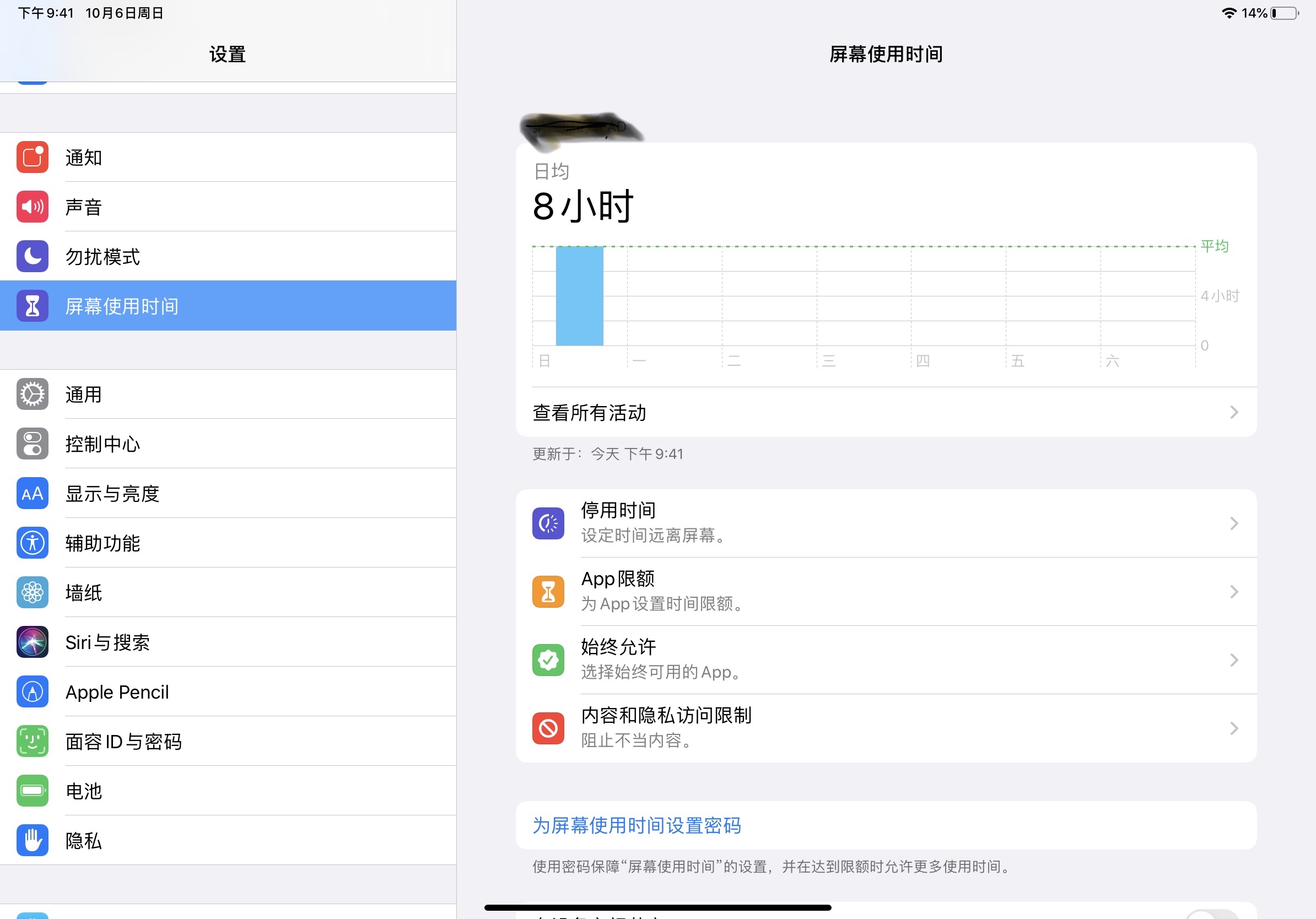Tap the green Always Allowed checkmark icon
Image resolution: width=1316 pixels, height=919 pixels.
pos(548,659)
